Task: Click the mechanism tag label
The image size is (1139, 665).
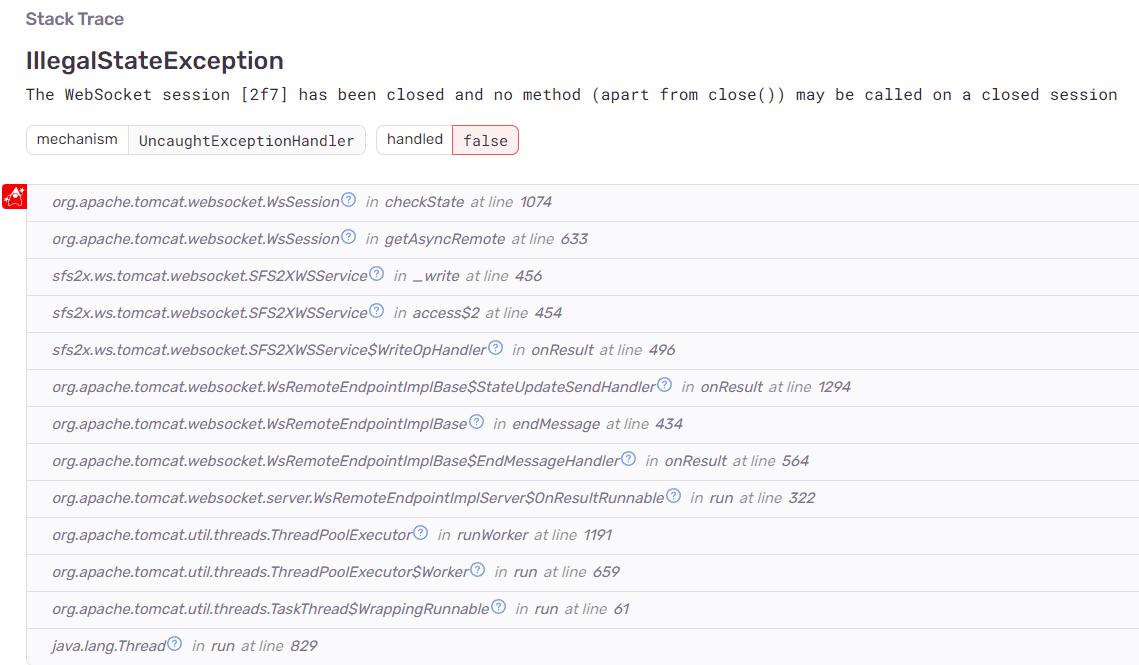Action: click(77, 140)
